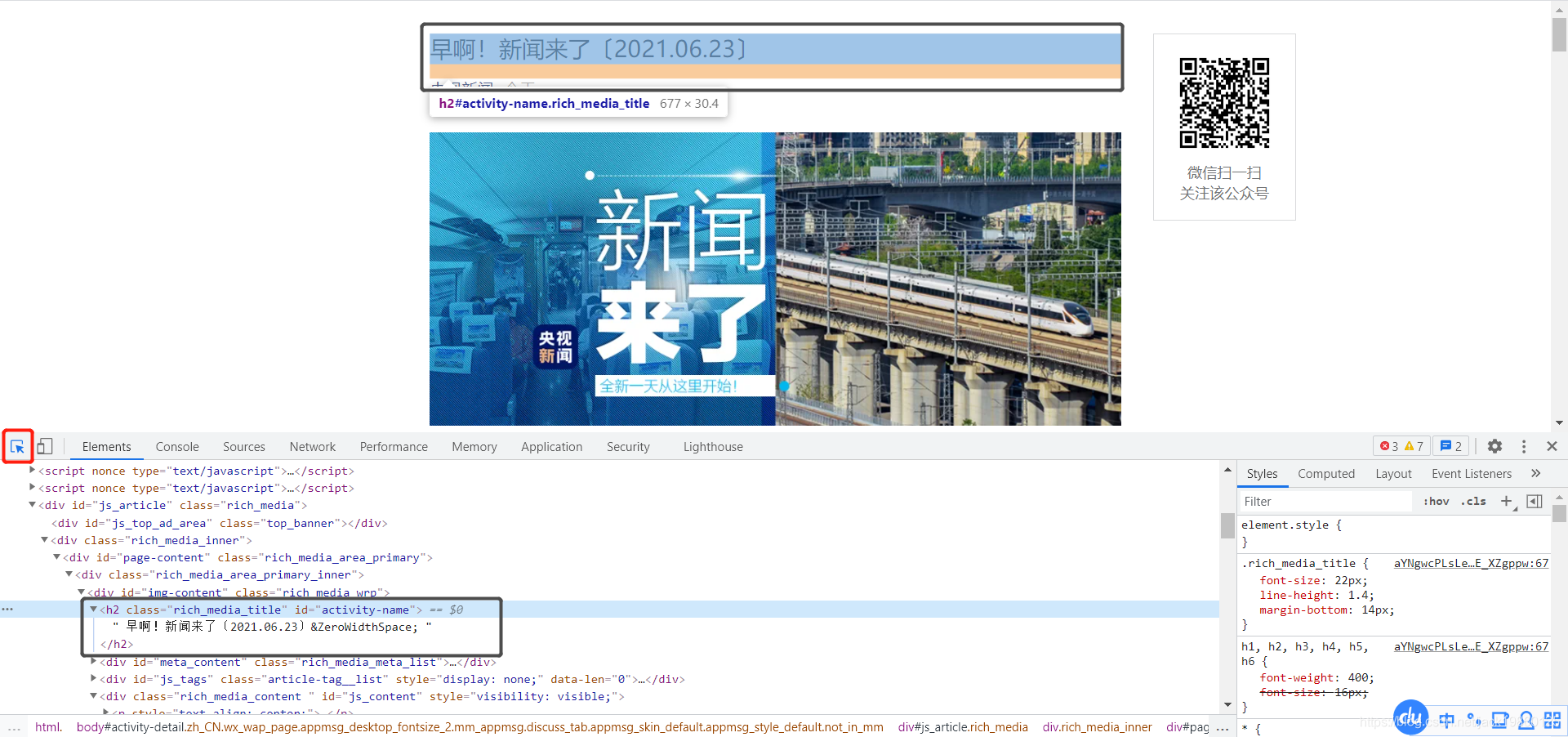Select body#activity-detail breadcrumb

[480, 727]
